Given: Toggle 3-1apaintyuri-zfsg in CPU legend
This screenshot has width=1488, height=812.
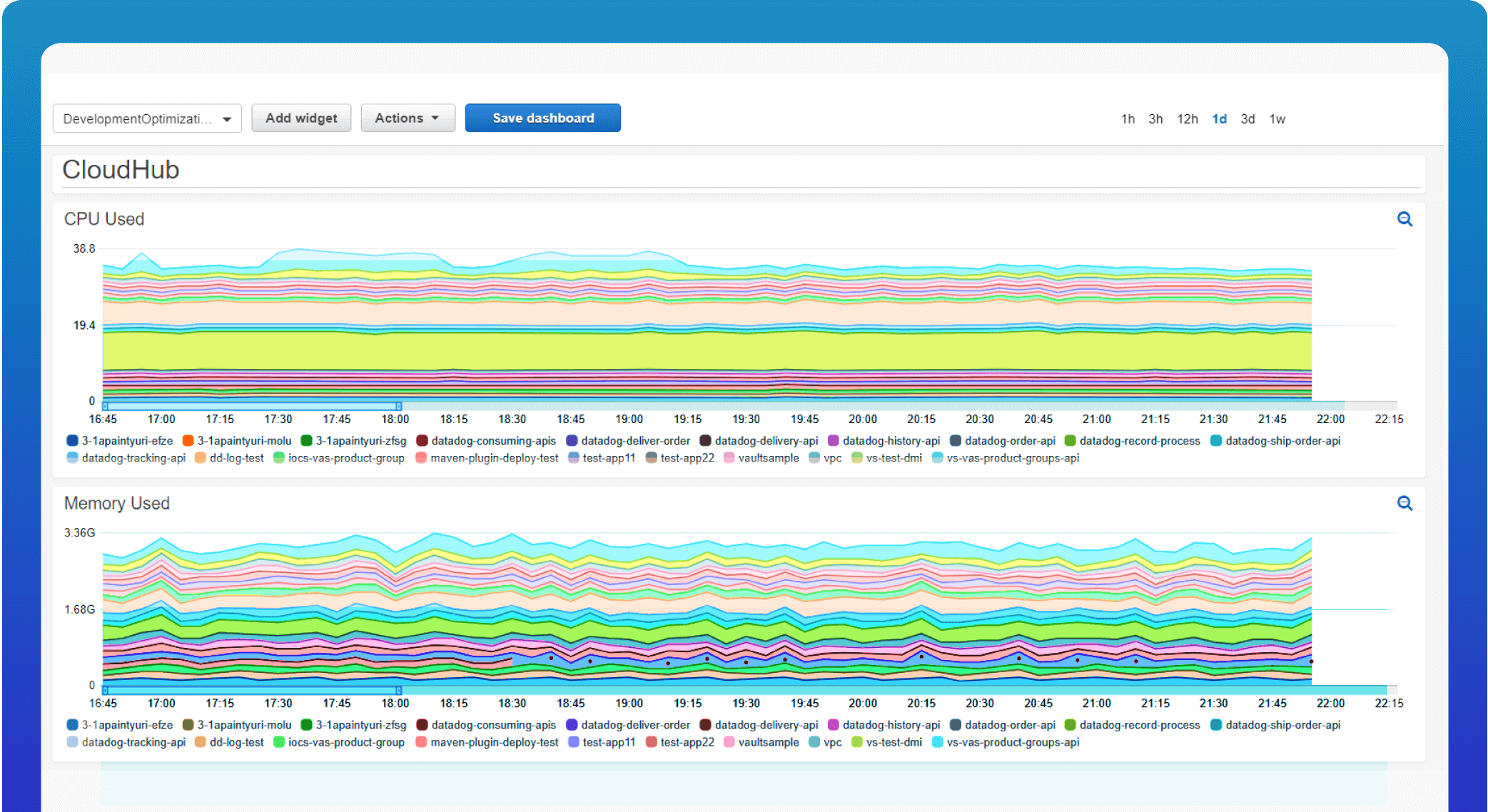Looking at the screenshot, I should pyautogui.click(x=354, y=441).
